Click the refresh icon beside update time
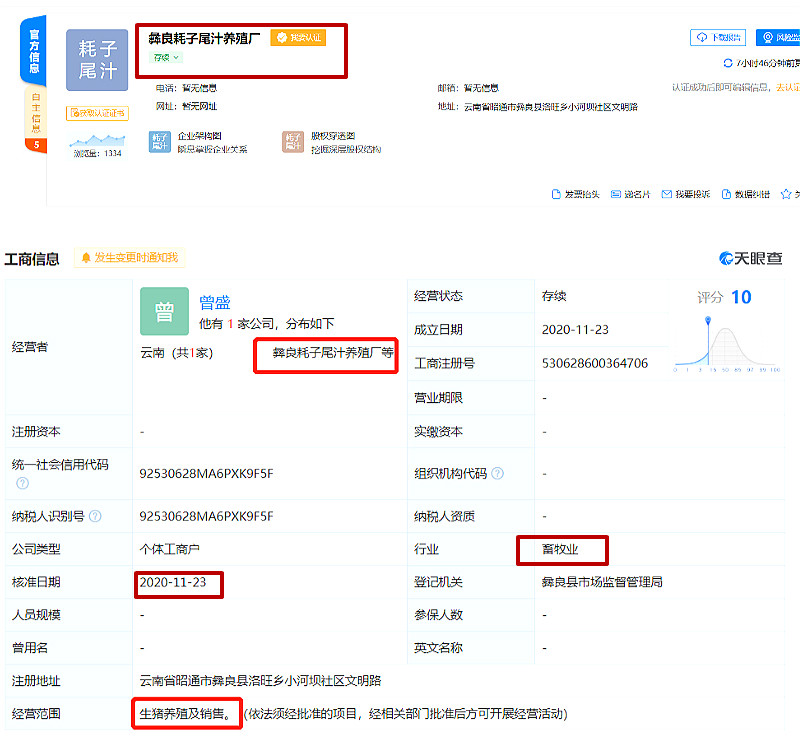 [x=728, y=63]
